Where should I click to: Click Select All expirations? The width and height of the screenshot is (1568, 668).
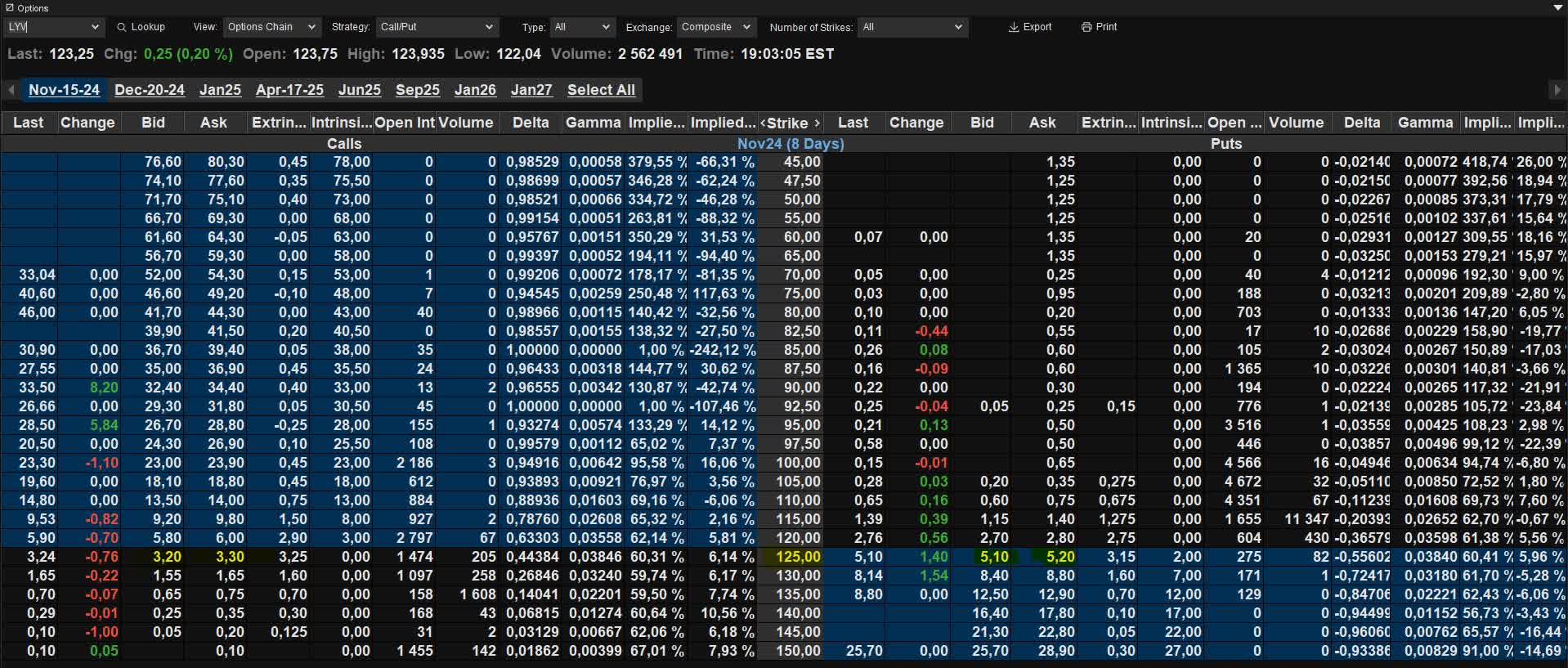point(601,90)
